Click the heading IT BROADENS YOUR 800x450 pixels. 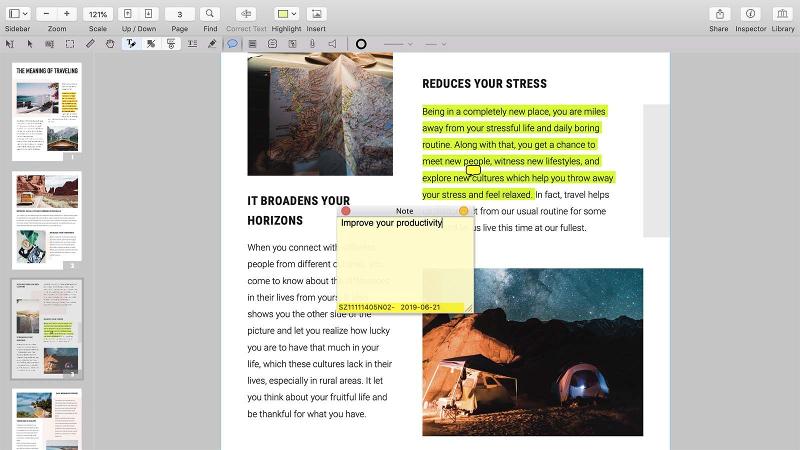[298, 201]
